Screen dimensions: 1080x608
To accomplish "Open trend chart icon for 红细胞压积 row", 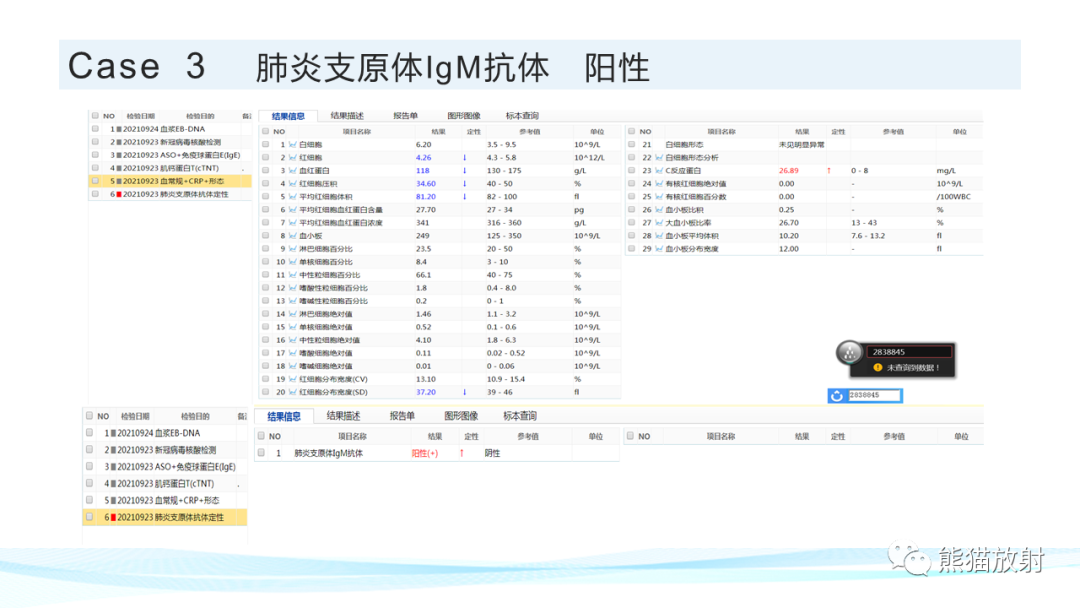I will [x=293, y=184].
